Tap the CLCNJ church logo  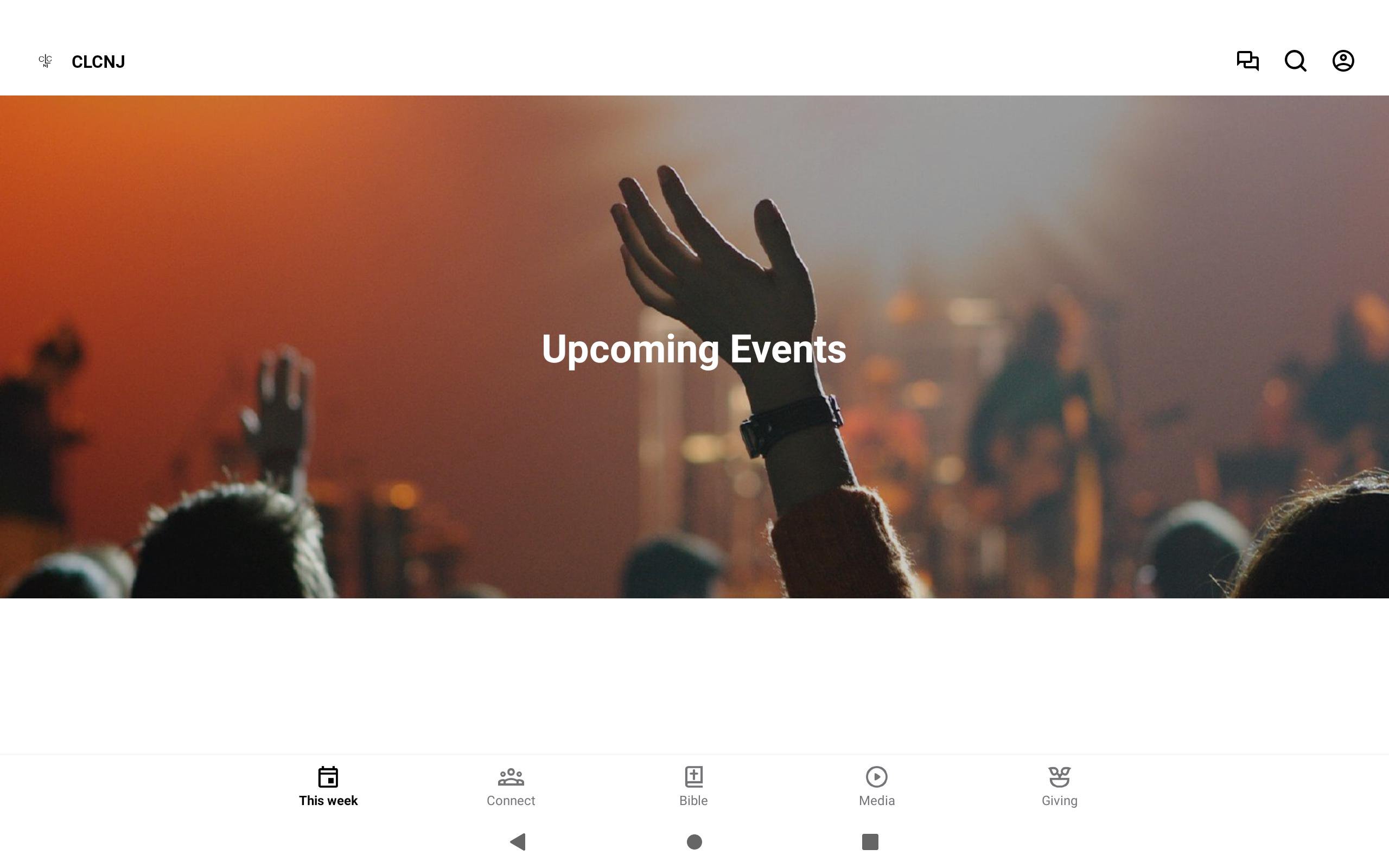click(x=46, y=61)
